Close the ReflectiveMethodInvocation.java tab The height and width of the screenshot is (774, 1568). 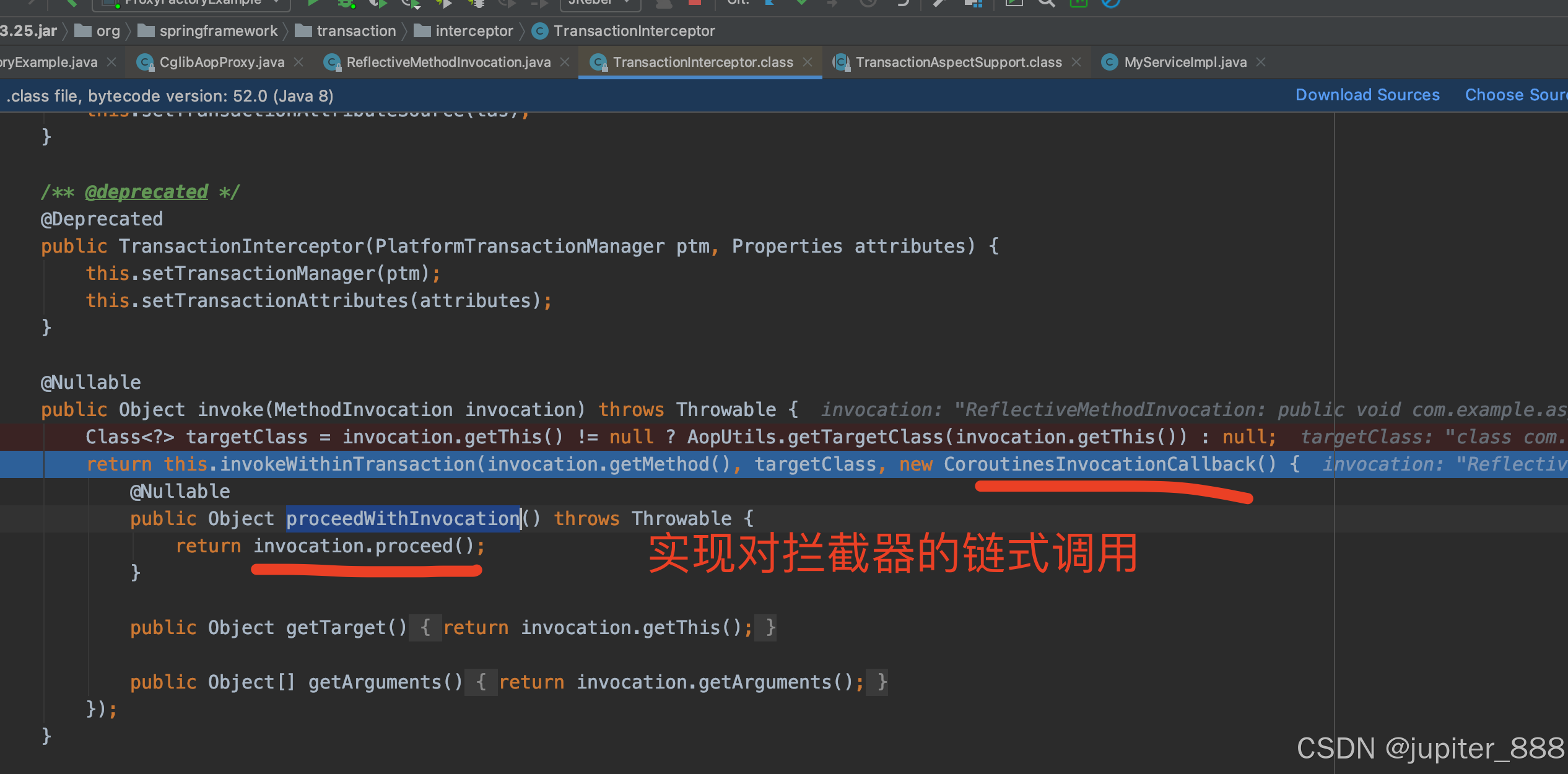point(565,62)
